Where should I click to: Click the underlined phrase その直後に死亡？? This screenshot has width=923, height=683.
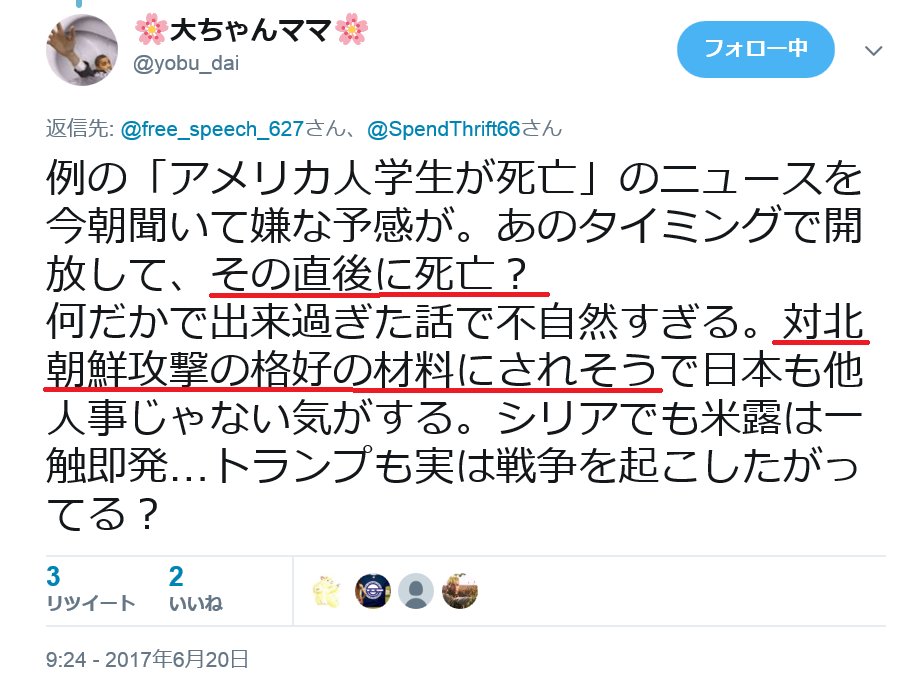click(x=368, y=275)
